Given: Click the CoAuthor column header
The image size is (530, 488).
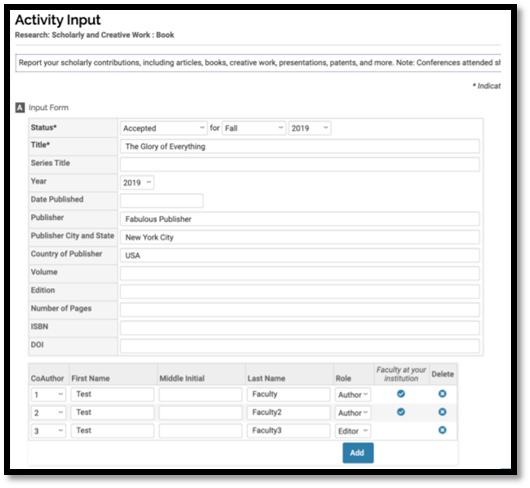Looking at the screenshot, I should (47, 379).
